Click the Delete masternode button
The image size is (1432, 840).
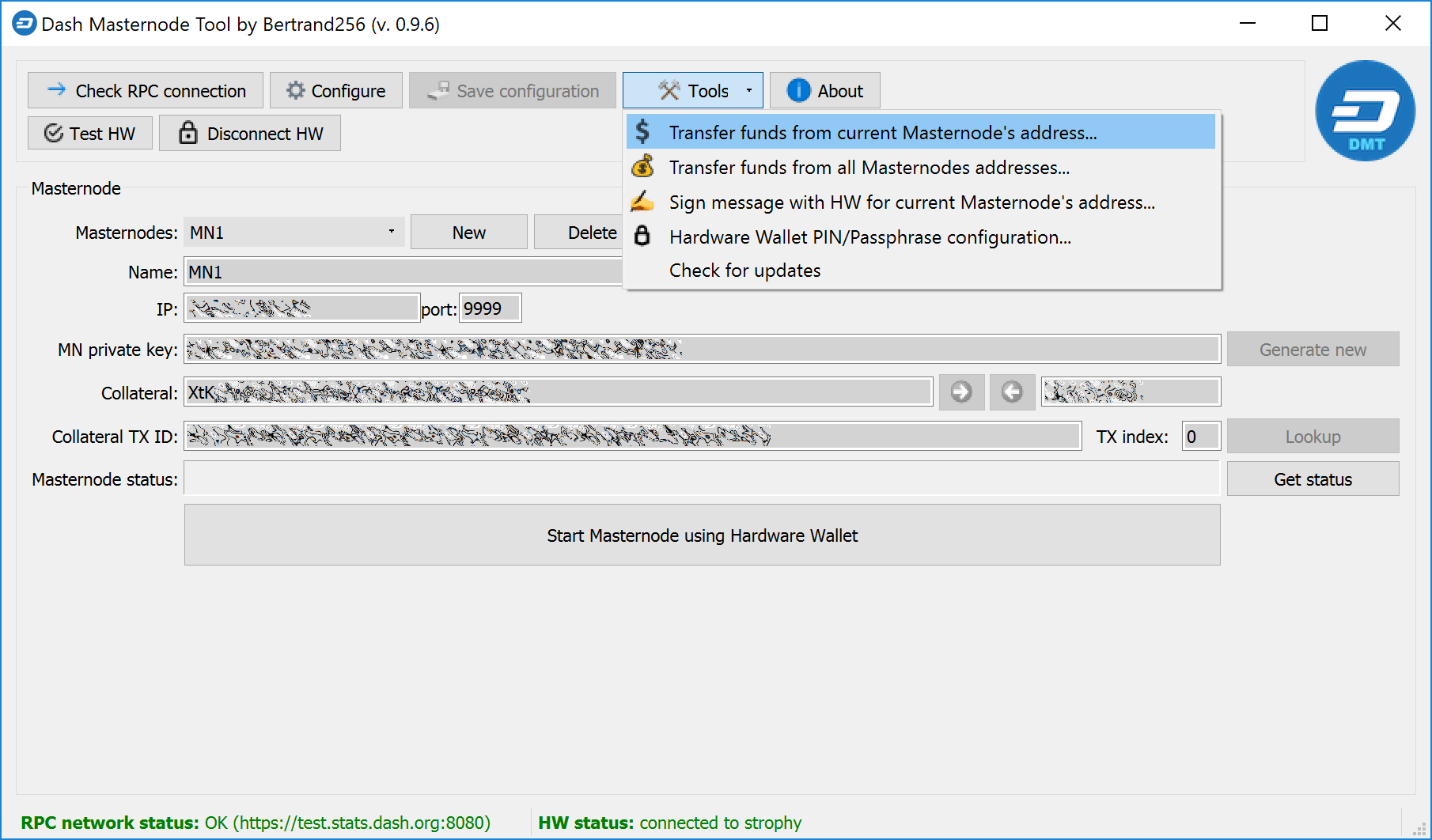click(578, 233)
